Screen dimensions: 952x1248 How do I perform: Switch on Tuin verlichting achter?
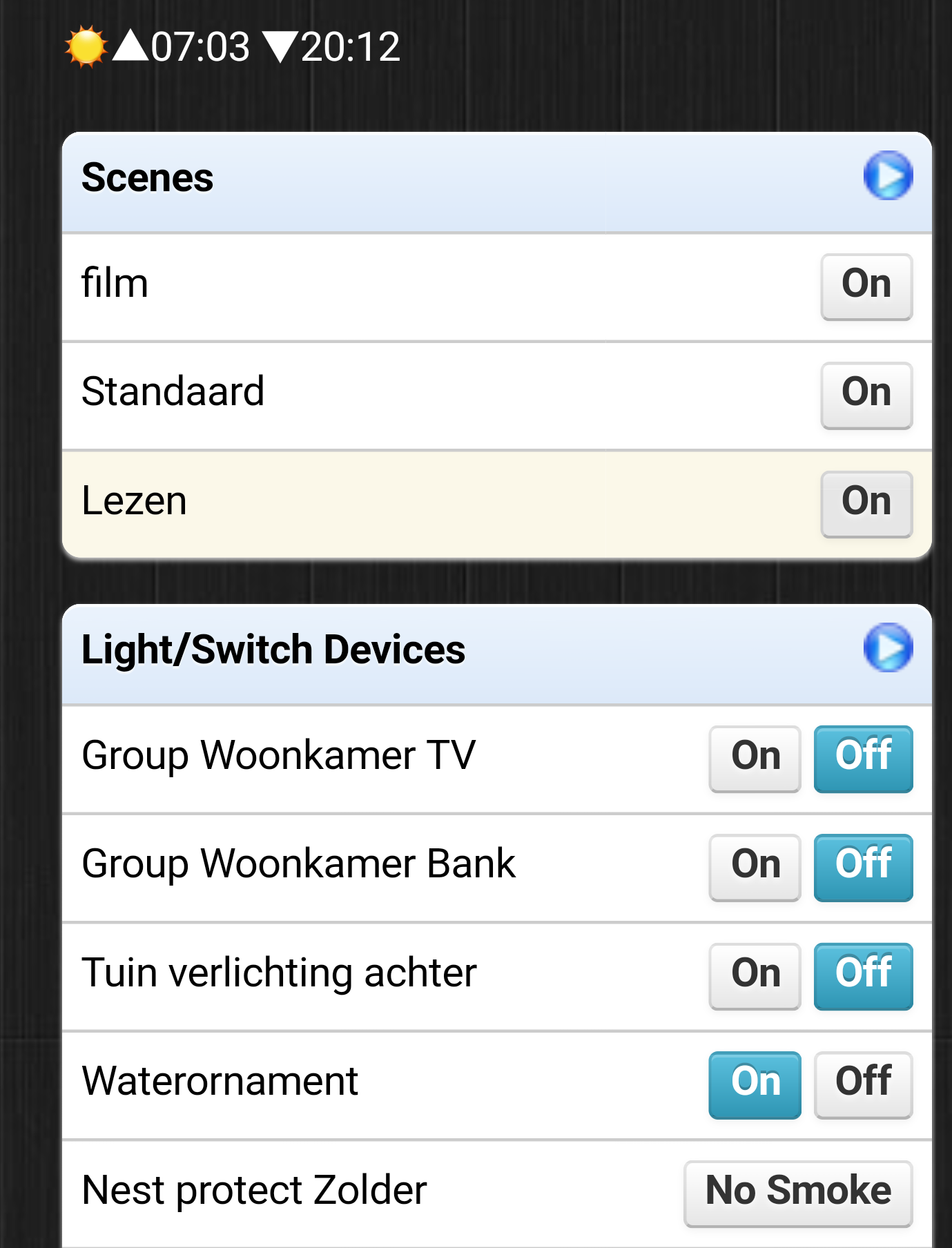pos(755,976)
